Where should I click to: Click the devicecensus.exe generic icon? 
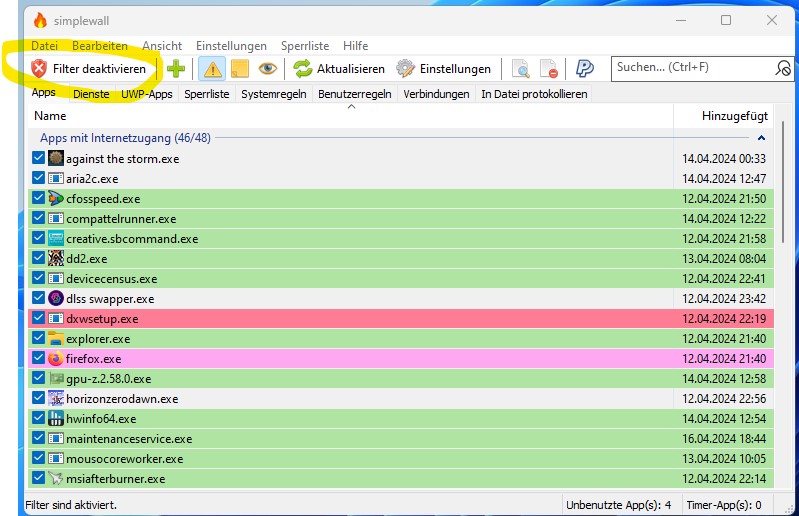coord(56,278)
